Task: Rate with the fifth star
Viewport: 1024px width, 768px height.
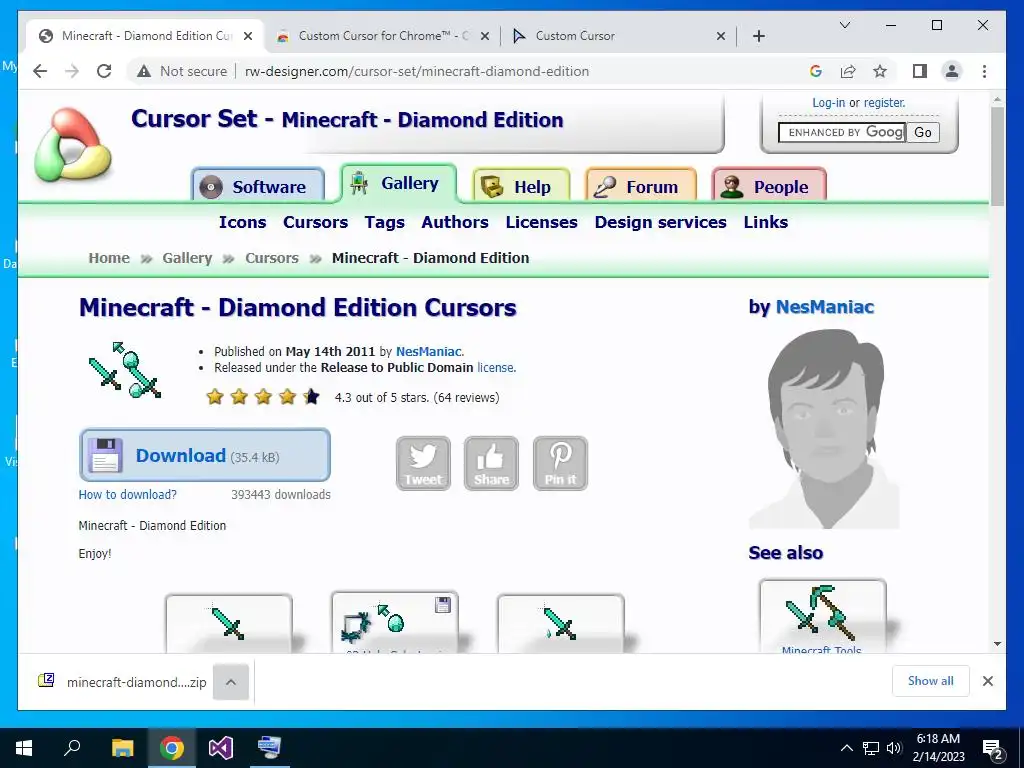Action: tap(312, 396)
